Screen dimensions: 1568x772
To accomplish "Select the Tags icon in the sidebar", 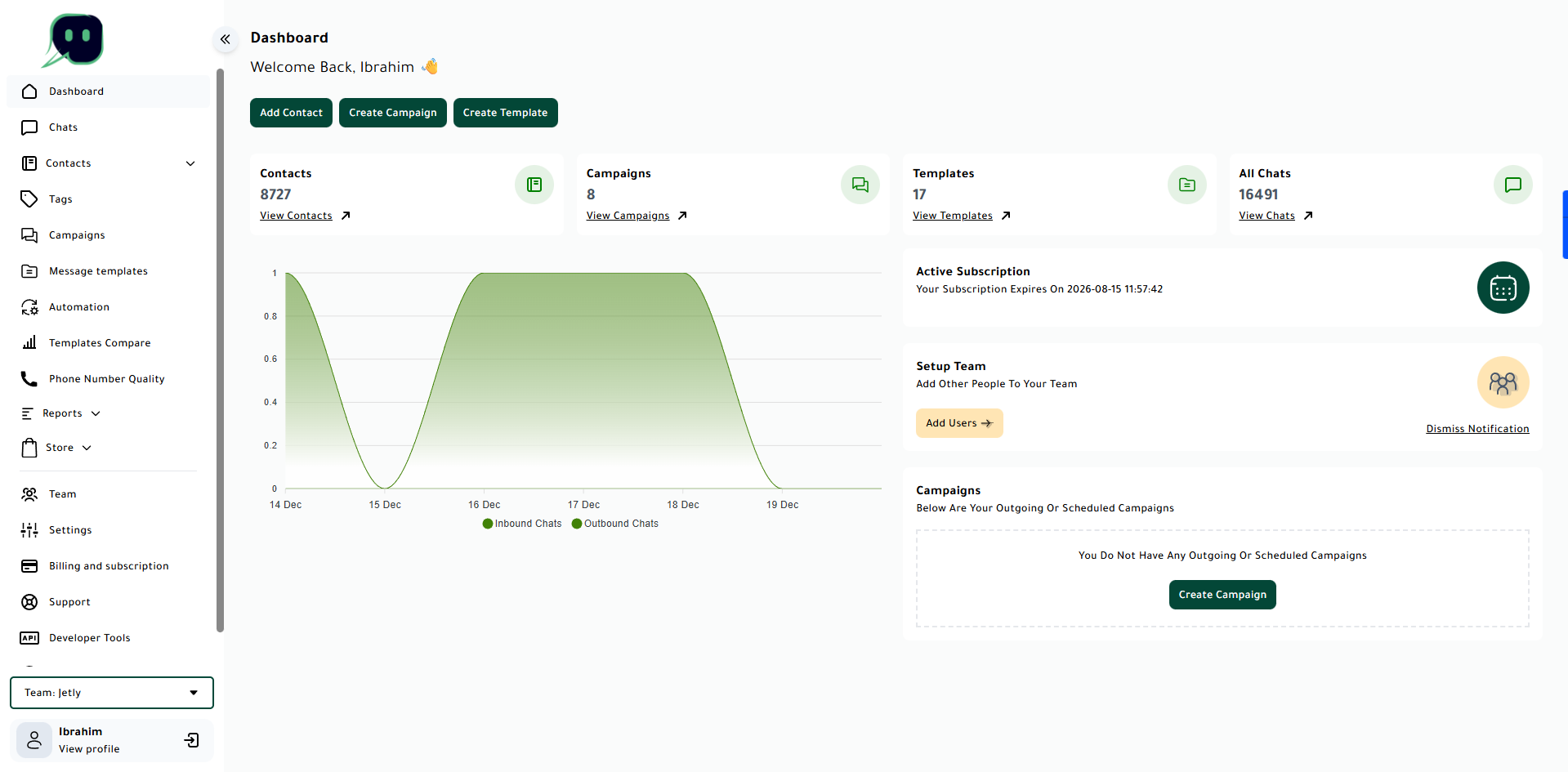I will pos(29,199).
